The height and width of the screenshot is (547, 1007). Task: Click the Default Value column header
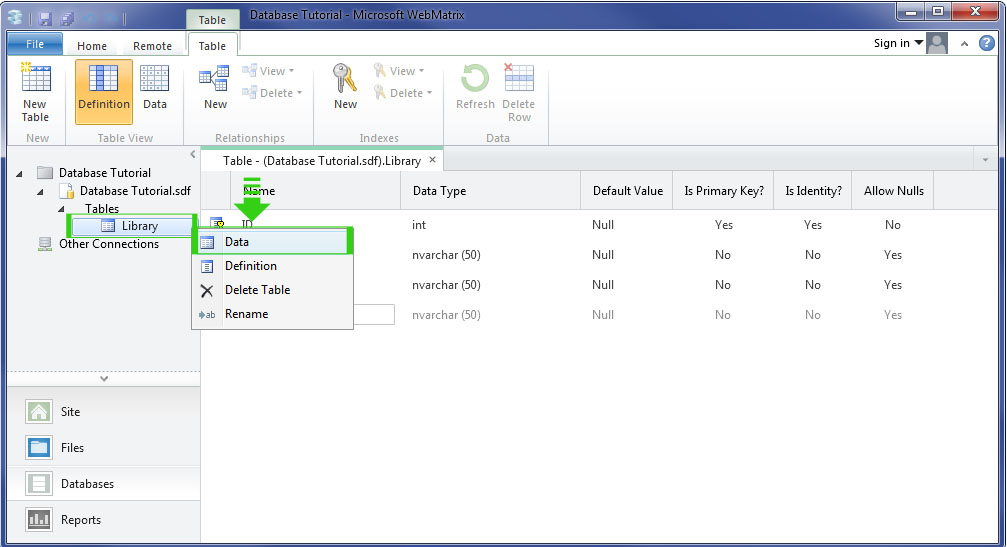[x=627, y=191]
